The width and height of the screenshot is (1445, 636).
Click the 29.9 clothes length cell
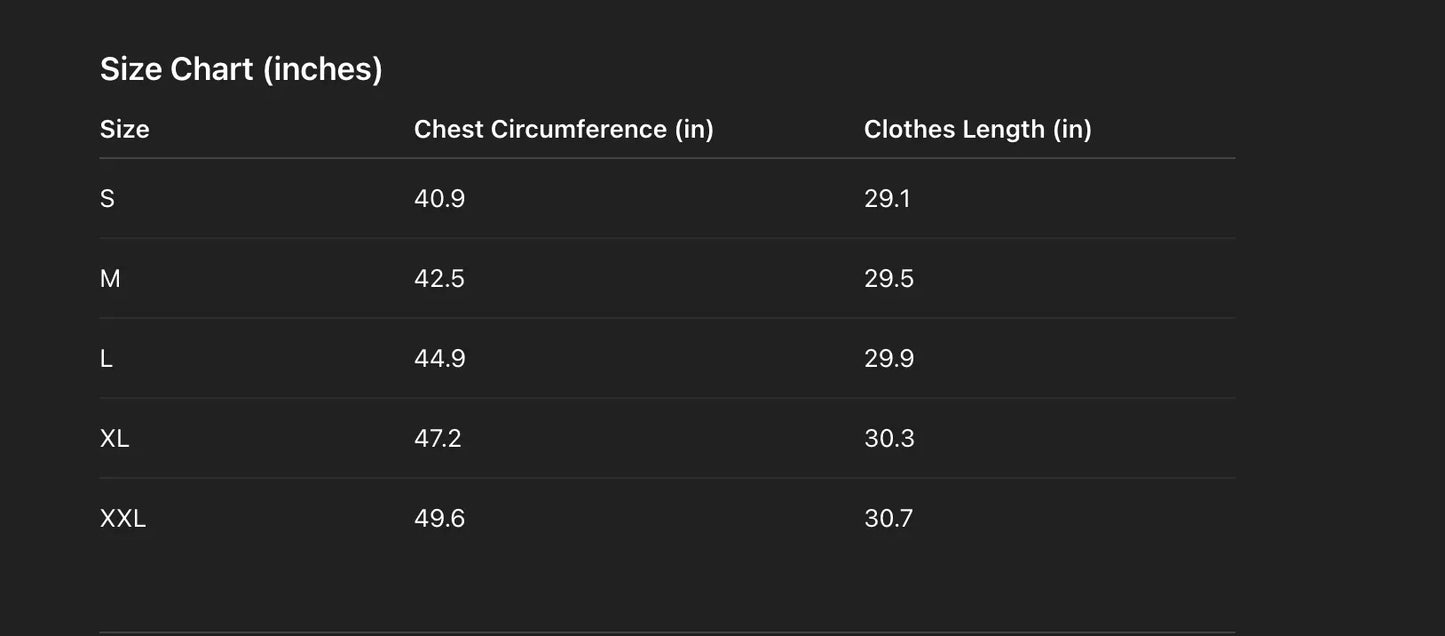[889, 358]
